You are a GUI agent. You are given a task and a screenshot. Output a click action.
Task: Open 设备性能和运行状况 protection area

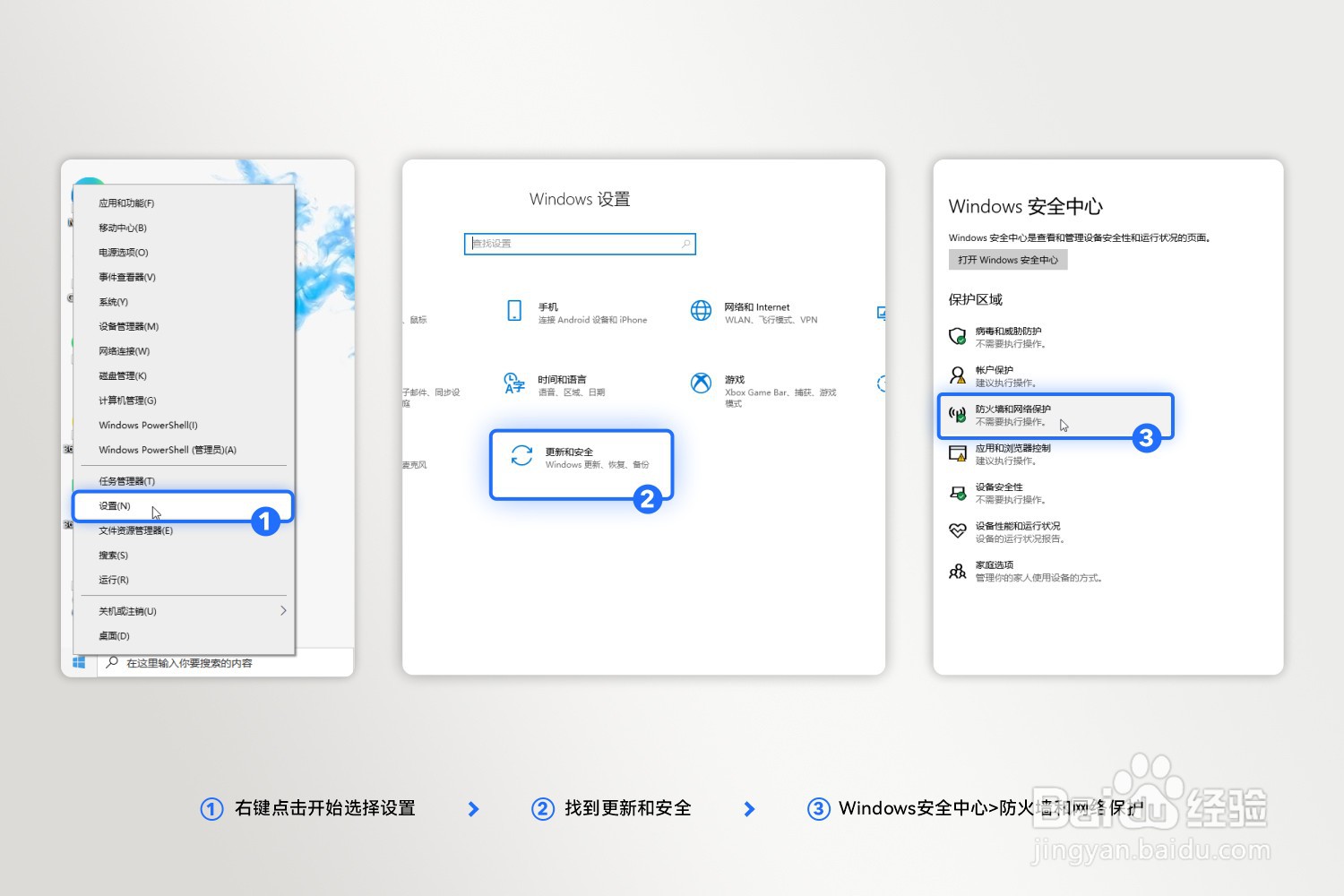pos(1018,526)
